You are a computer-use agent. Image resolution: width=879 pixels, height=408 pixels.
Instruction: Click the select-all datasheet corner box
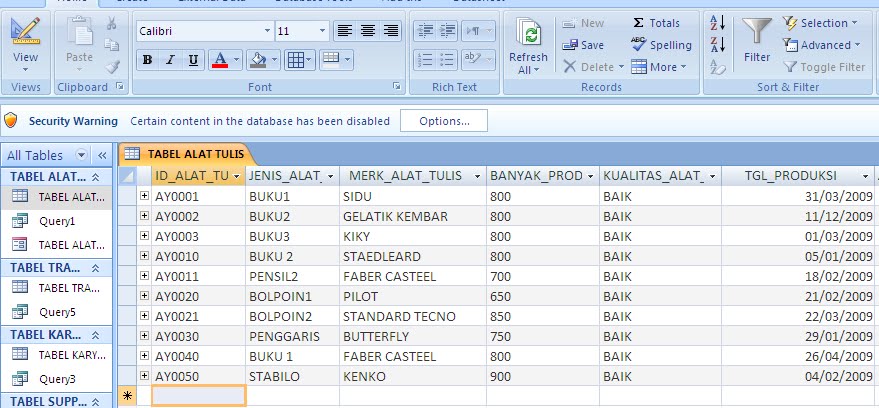pyautogui.click(x=128, y=176)
